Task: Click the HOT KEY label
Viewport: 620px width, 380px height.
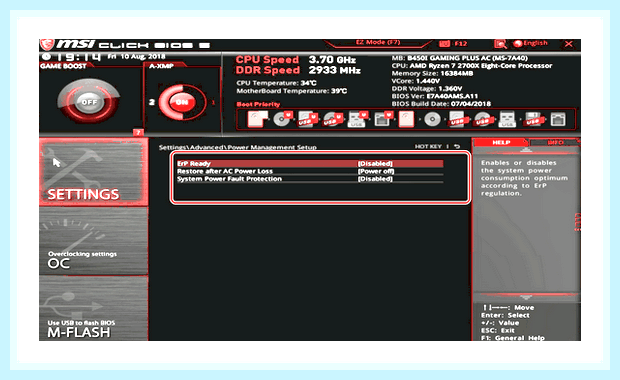Action: tap(428, 146)
